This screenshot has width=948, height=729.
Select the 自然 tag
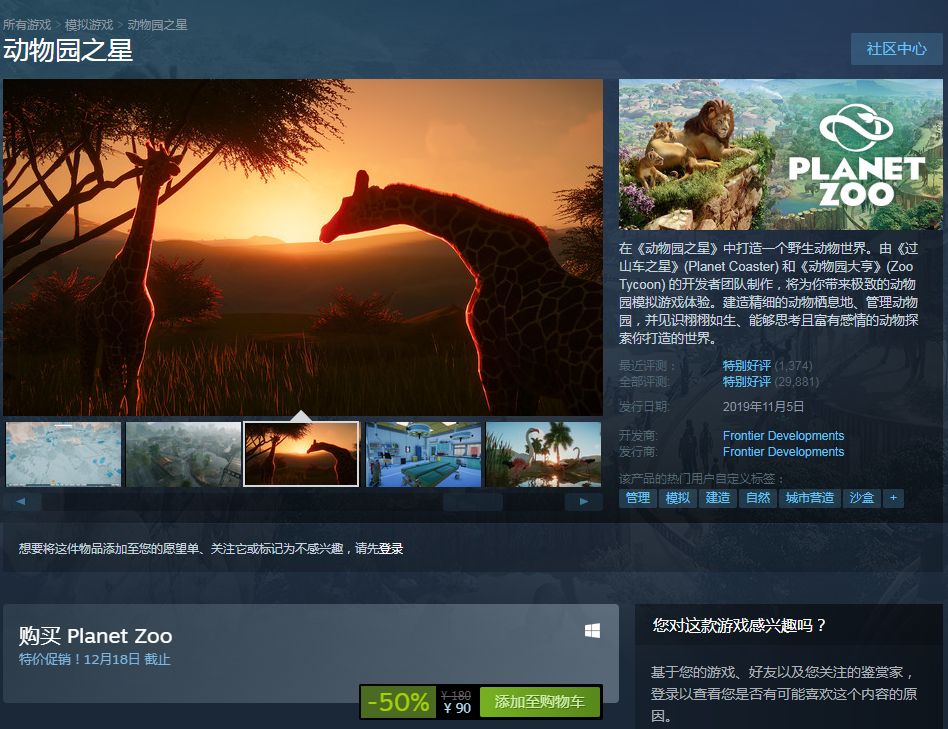[758, 498]
